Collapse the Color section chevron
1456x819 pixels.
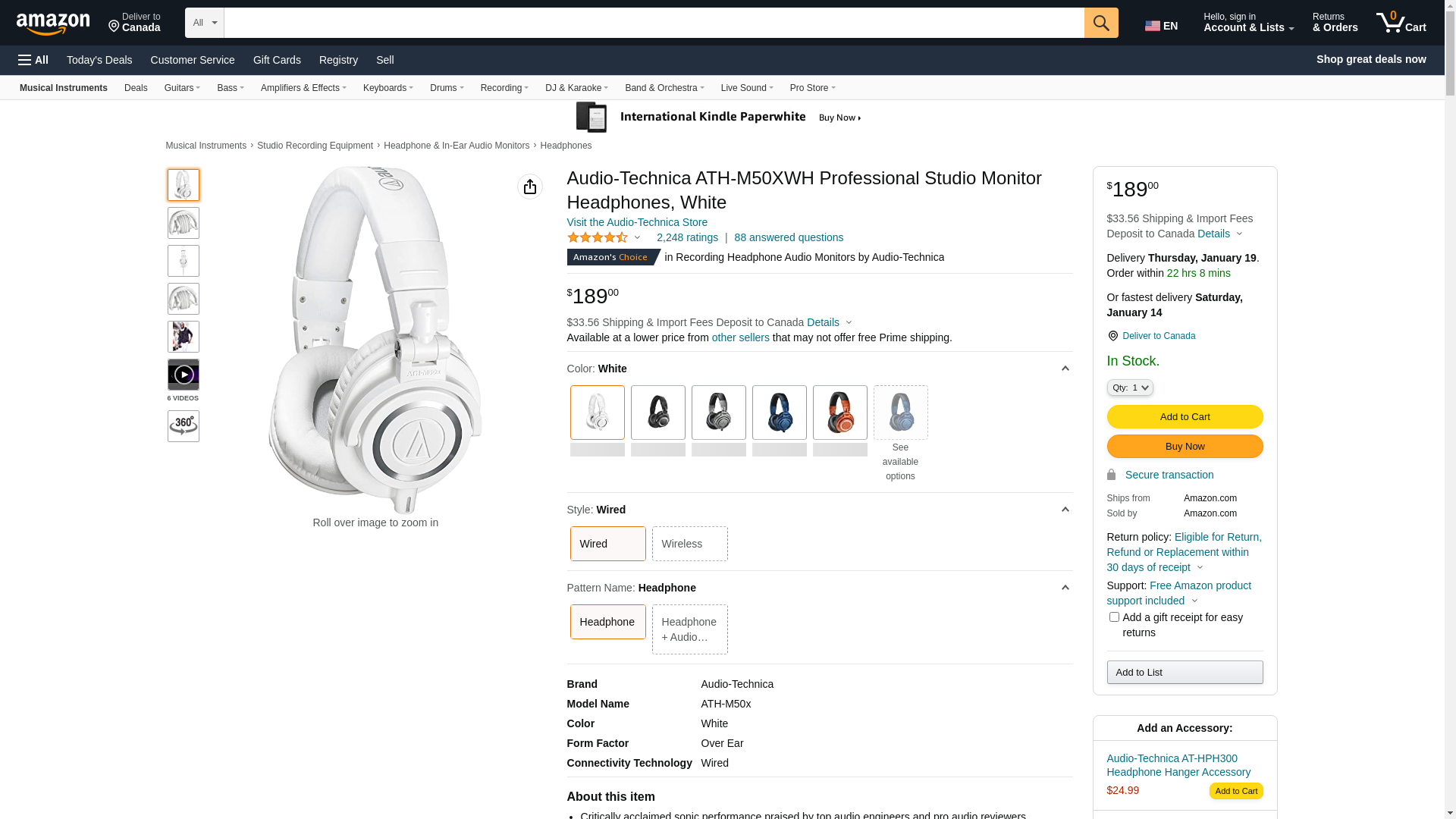click(x=1065, y=369)
